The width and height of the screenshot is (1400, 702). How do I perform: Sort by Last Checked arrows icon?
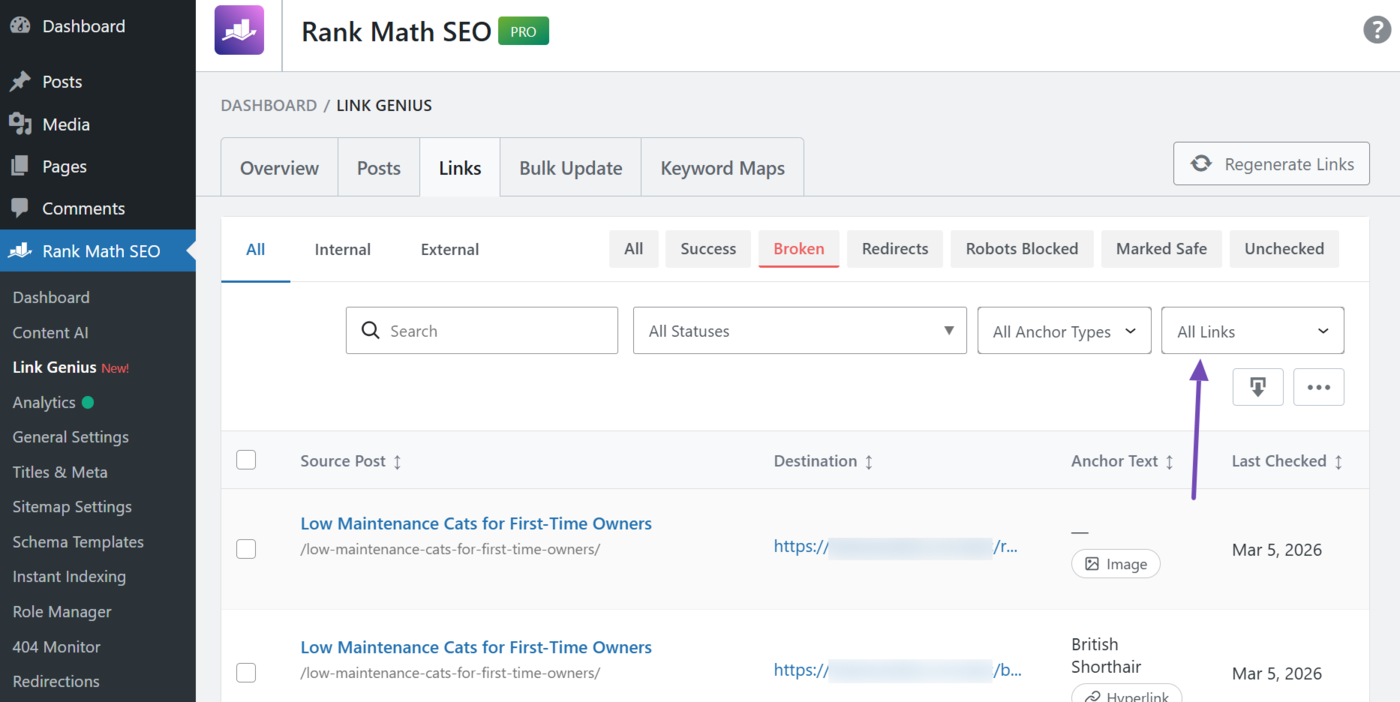coord(1338,461)
